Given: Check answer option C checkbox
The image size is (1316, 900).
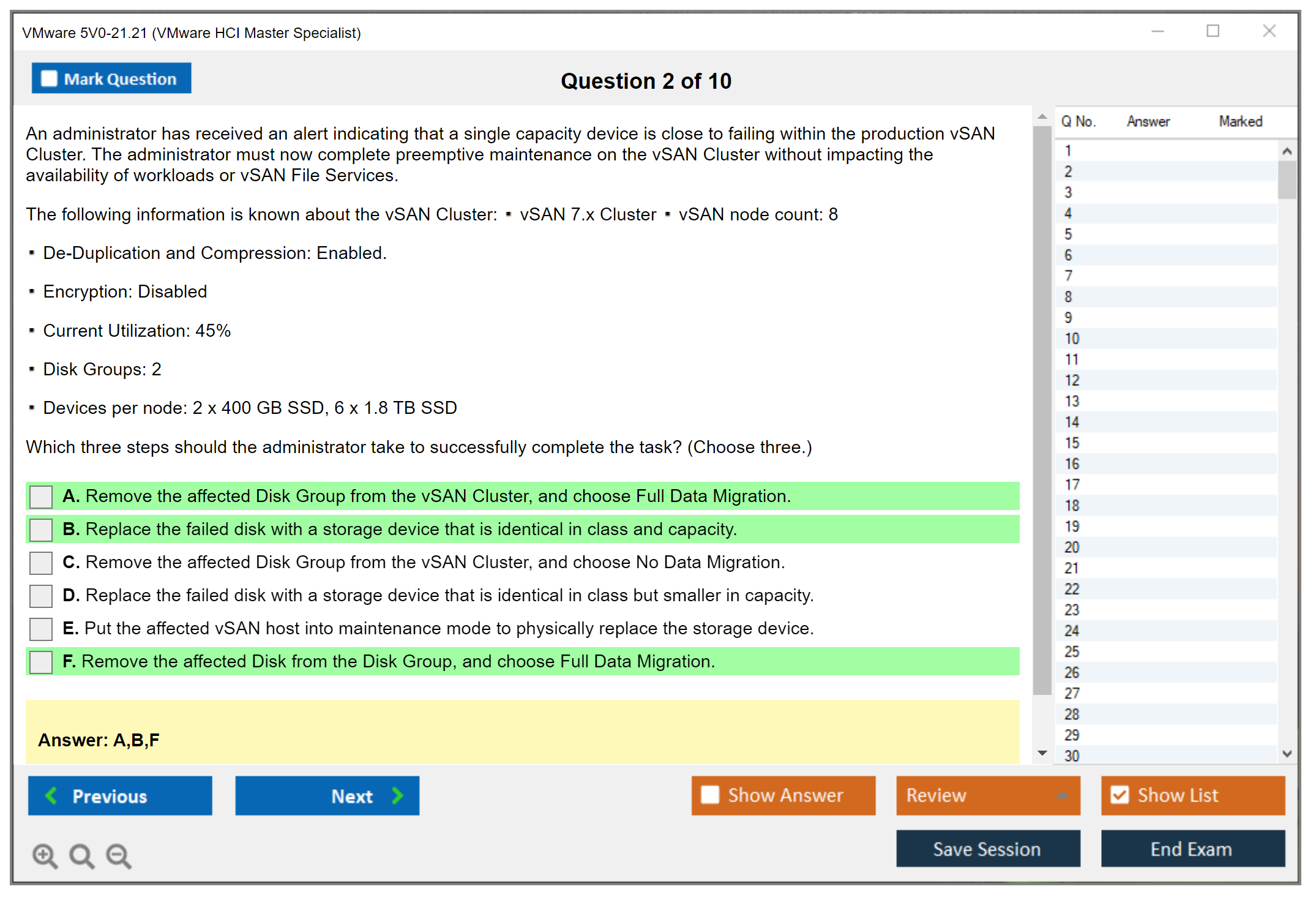Looking at the screenshot, I should point(41,563).
